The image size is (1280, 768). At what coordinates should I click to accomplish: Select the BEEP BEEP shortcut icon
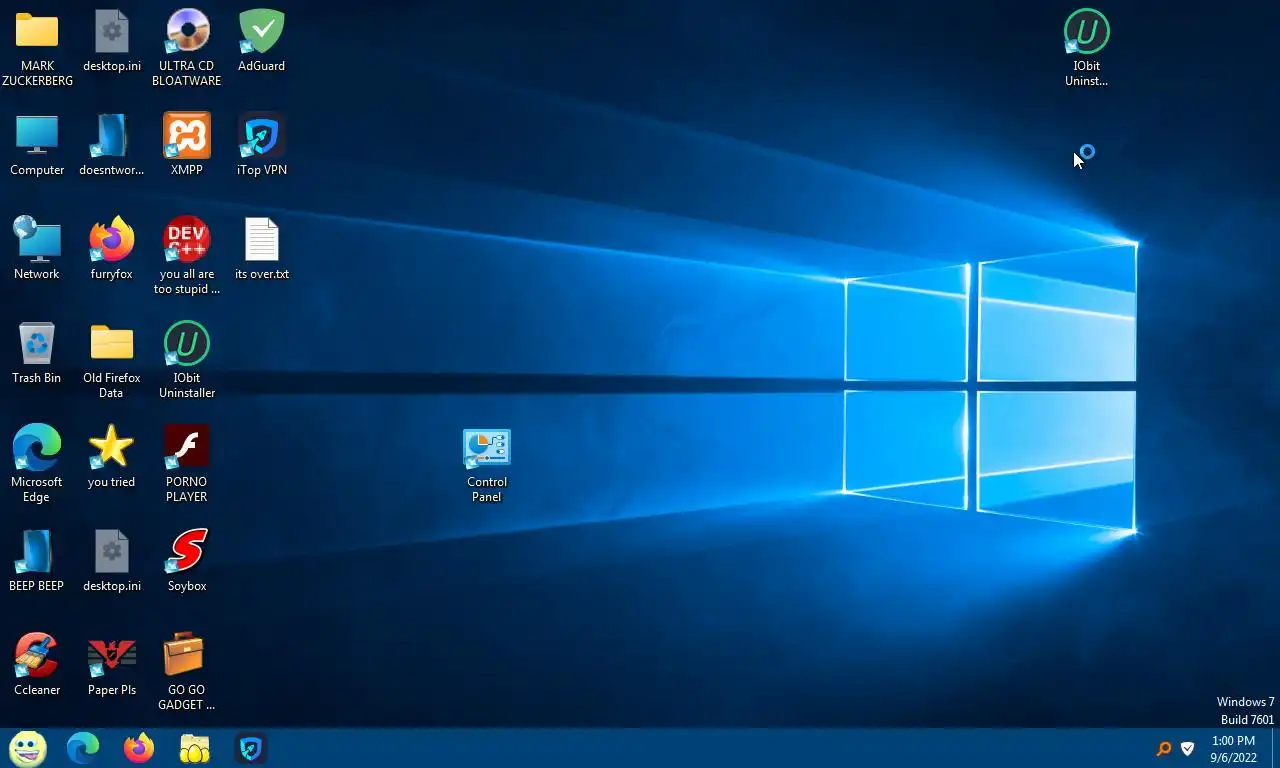pos(37,552)
